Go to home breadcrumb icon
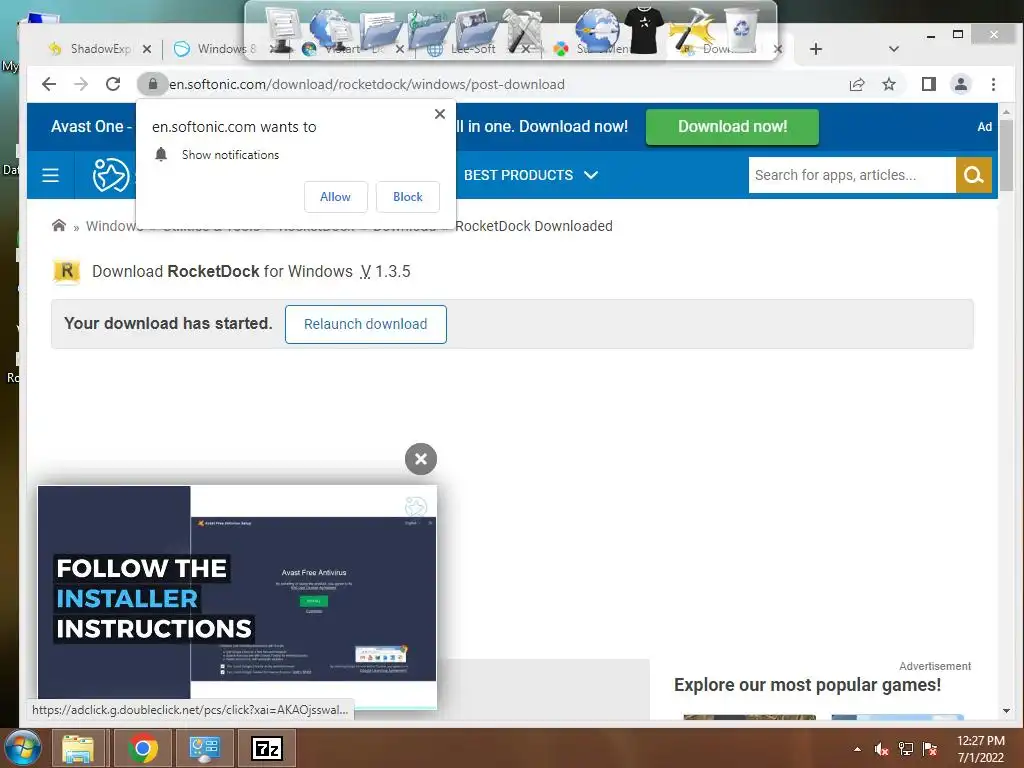Viewport: 1024px width, 768px height. tap(59, 225)
